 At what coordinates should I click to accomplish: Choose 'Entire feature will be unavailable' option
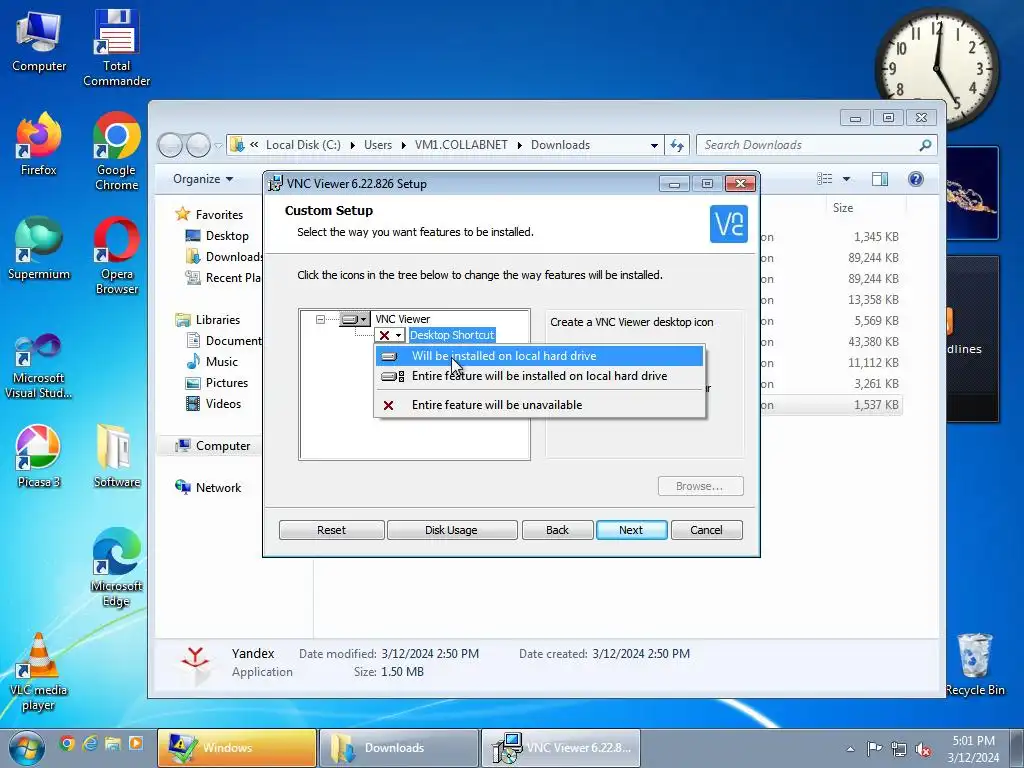[539, 405]
